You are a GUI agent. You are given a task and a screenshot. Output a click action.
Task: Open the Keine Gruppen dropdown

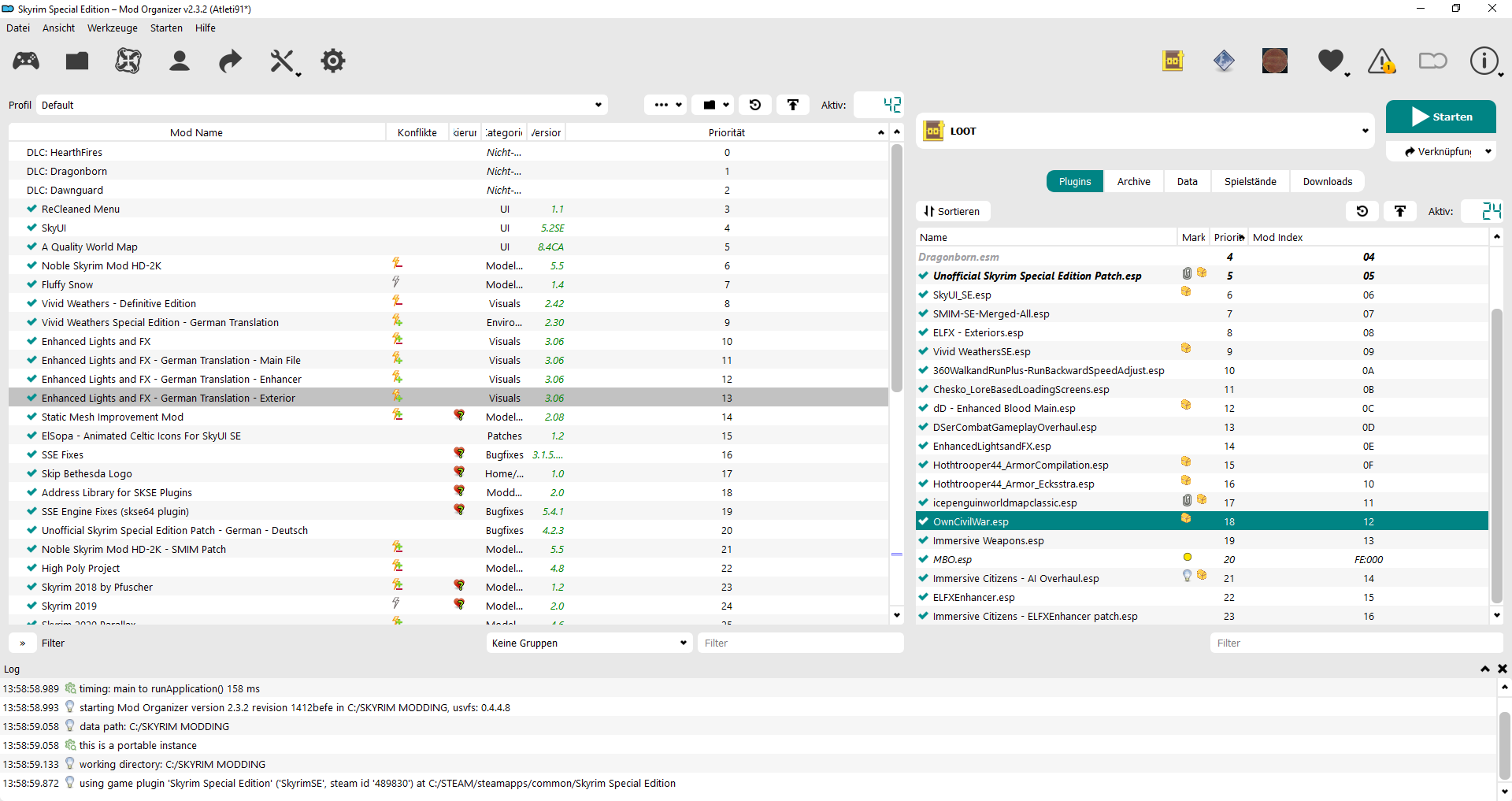589,643
